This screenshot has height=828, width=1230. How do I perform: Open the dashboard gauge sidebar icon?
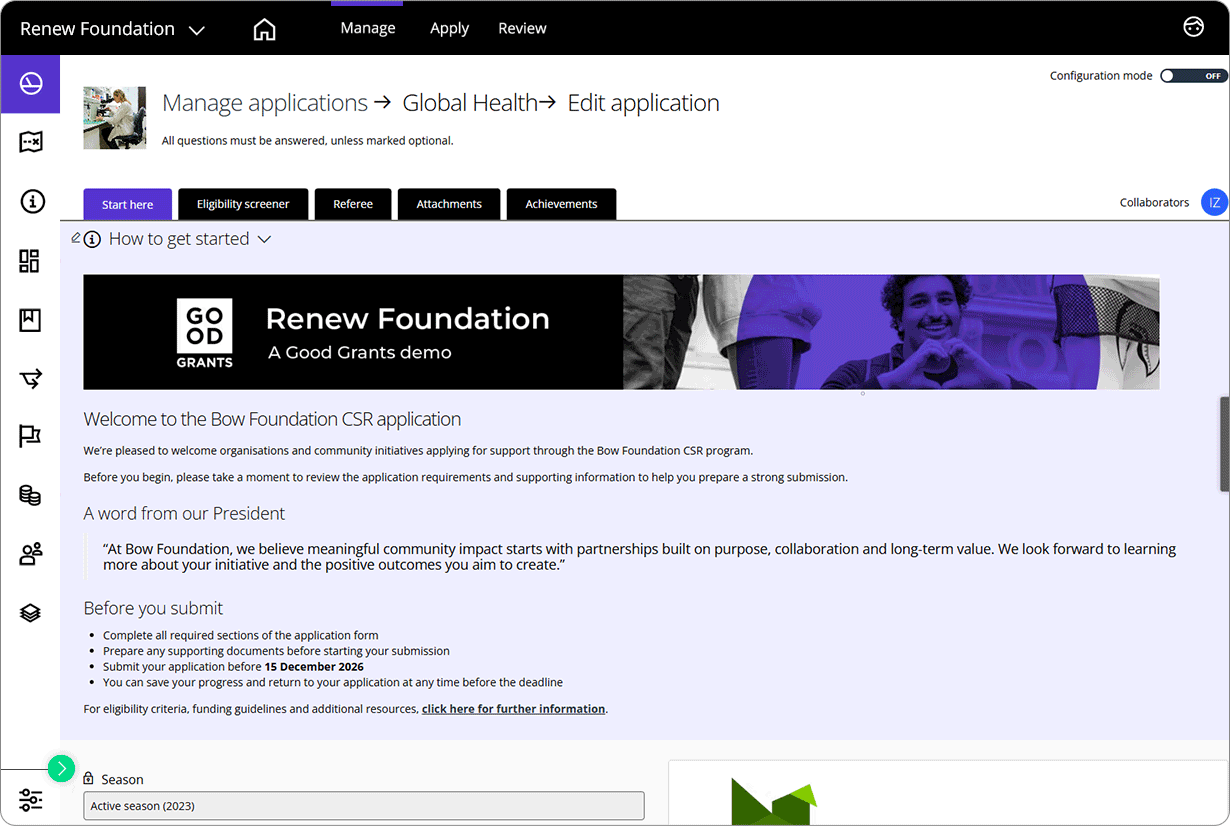(30, 84)
